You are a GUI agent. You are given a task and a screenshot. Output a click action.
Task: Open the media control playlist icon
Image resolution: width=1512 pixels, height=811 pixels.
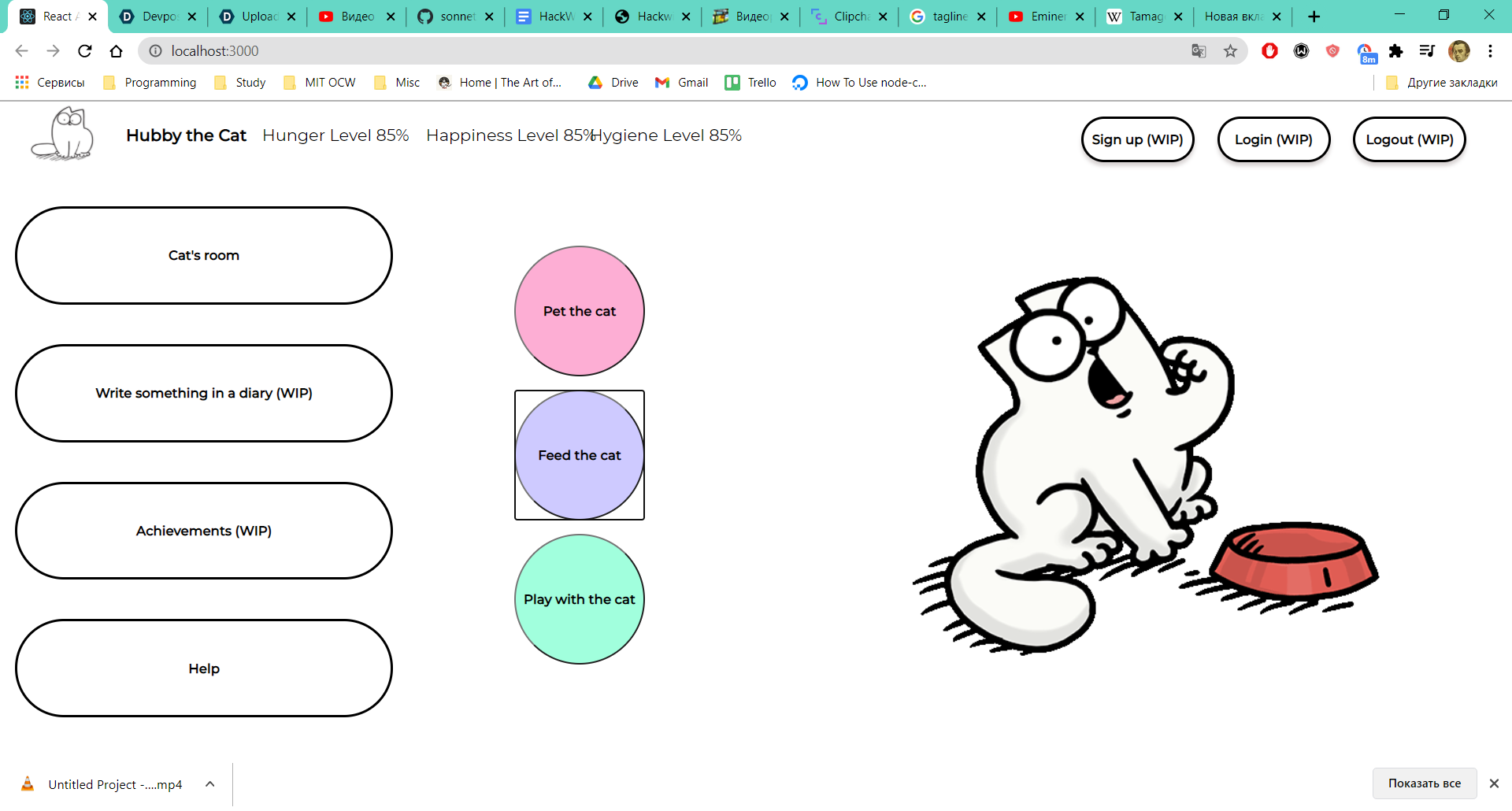[1427, 51]
